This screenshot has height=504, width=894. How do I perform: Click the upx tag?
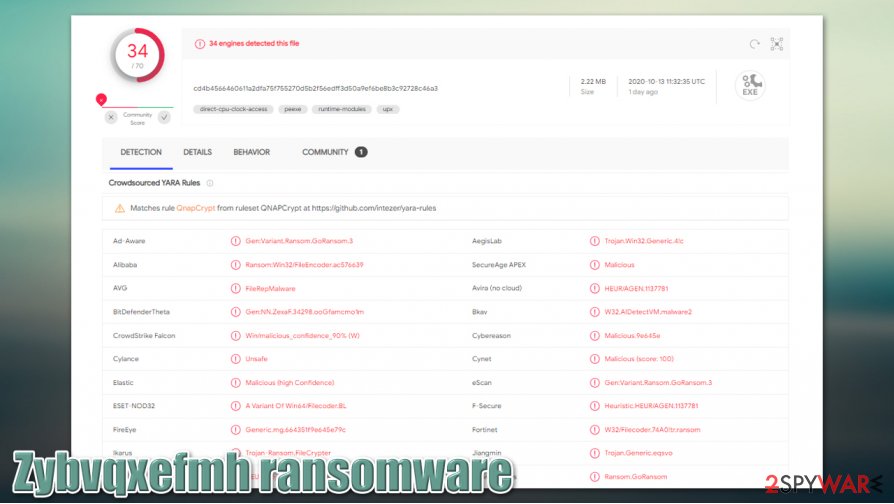click(x=388, y=109)
